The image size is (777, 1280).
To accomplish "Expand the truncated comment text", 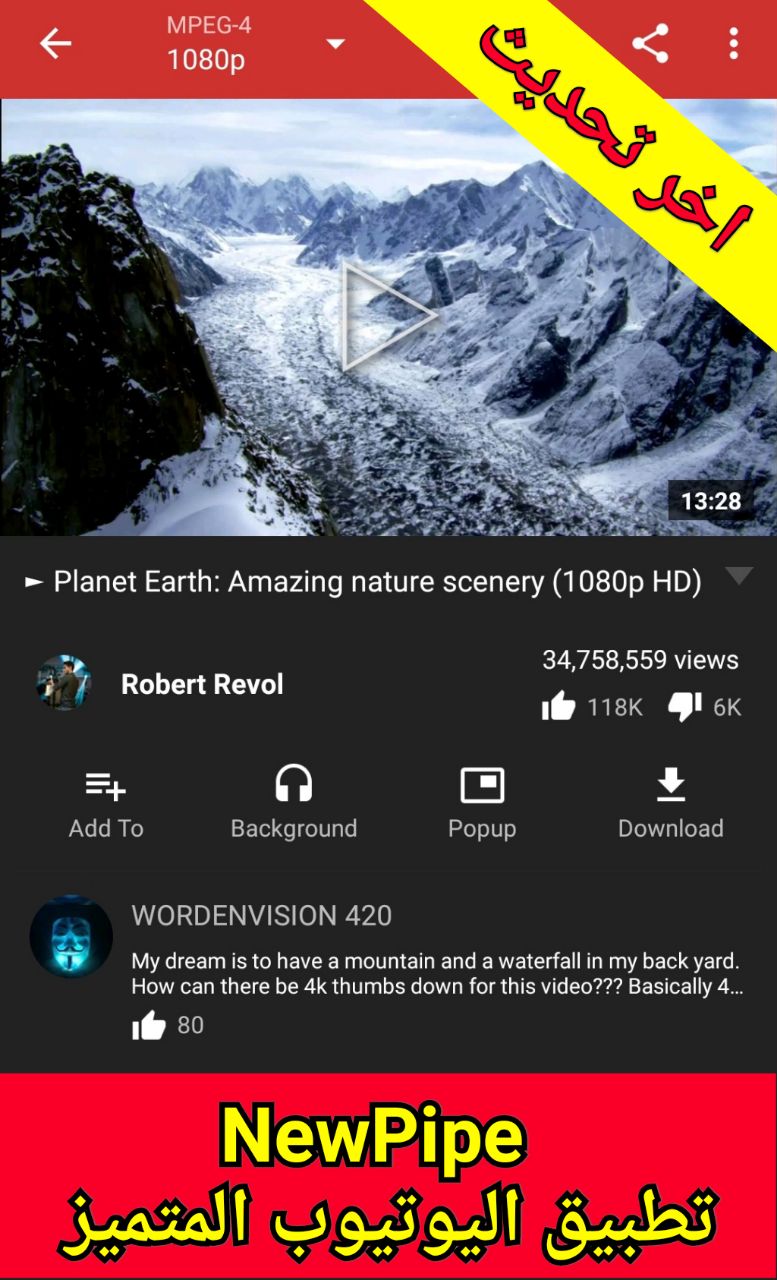I will 437,974.
